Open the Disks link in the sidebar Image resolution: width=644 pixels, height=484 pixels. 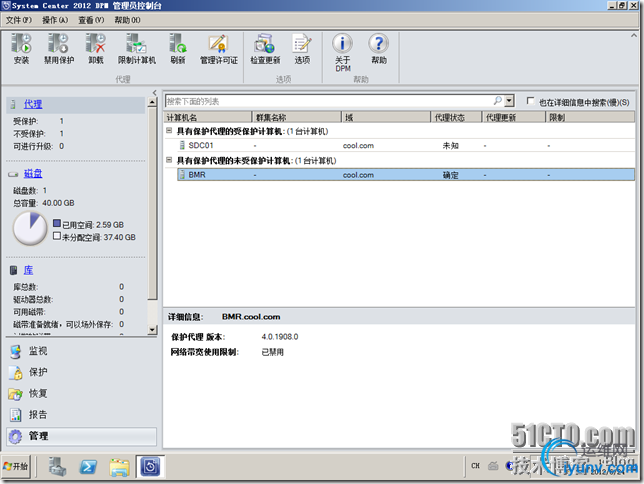tap(33, 174)
